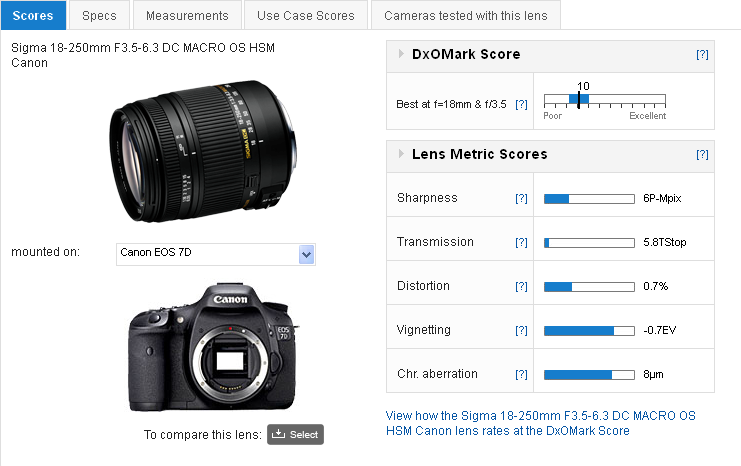Open the mounted on camera dropdown
Screen dimensions: 741x466
tap(216, 254)
